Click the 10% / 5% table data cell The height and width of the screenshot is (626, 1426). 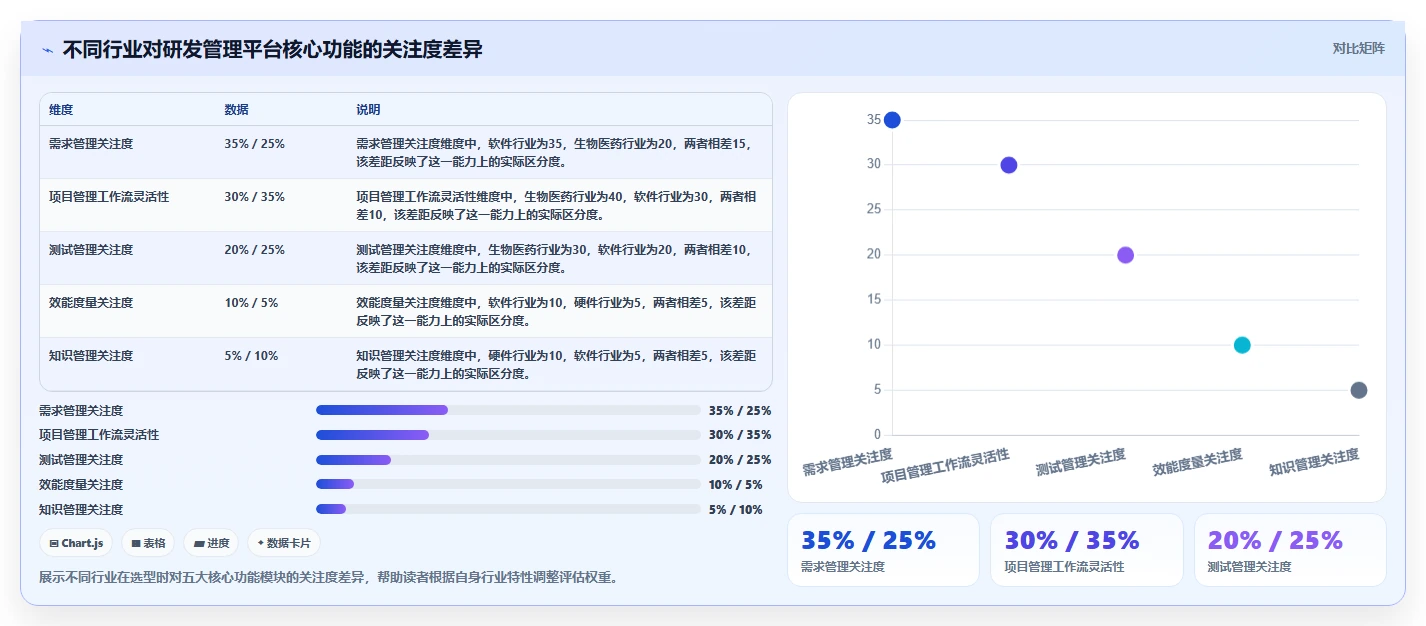pyautogui.click(x=251, y=303)
